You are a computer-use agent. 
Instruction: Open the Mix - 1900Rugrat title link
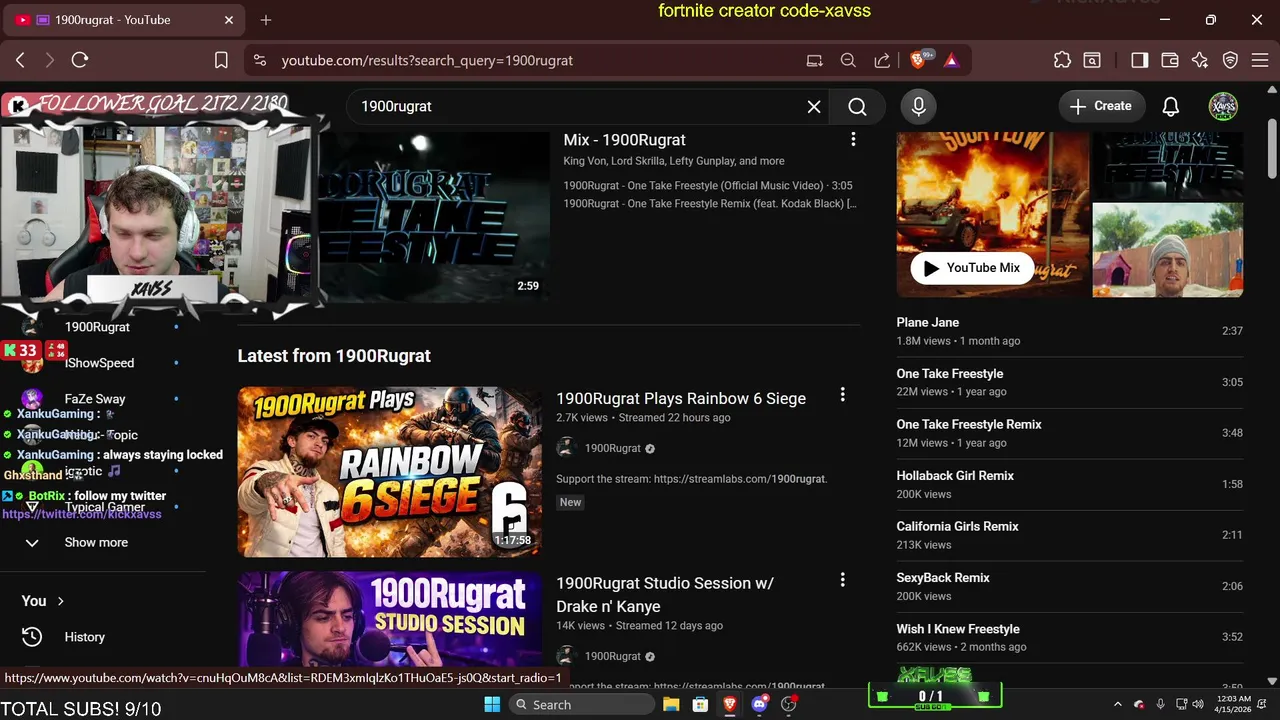pyautogui.click(x=624, y=140)
